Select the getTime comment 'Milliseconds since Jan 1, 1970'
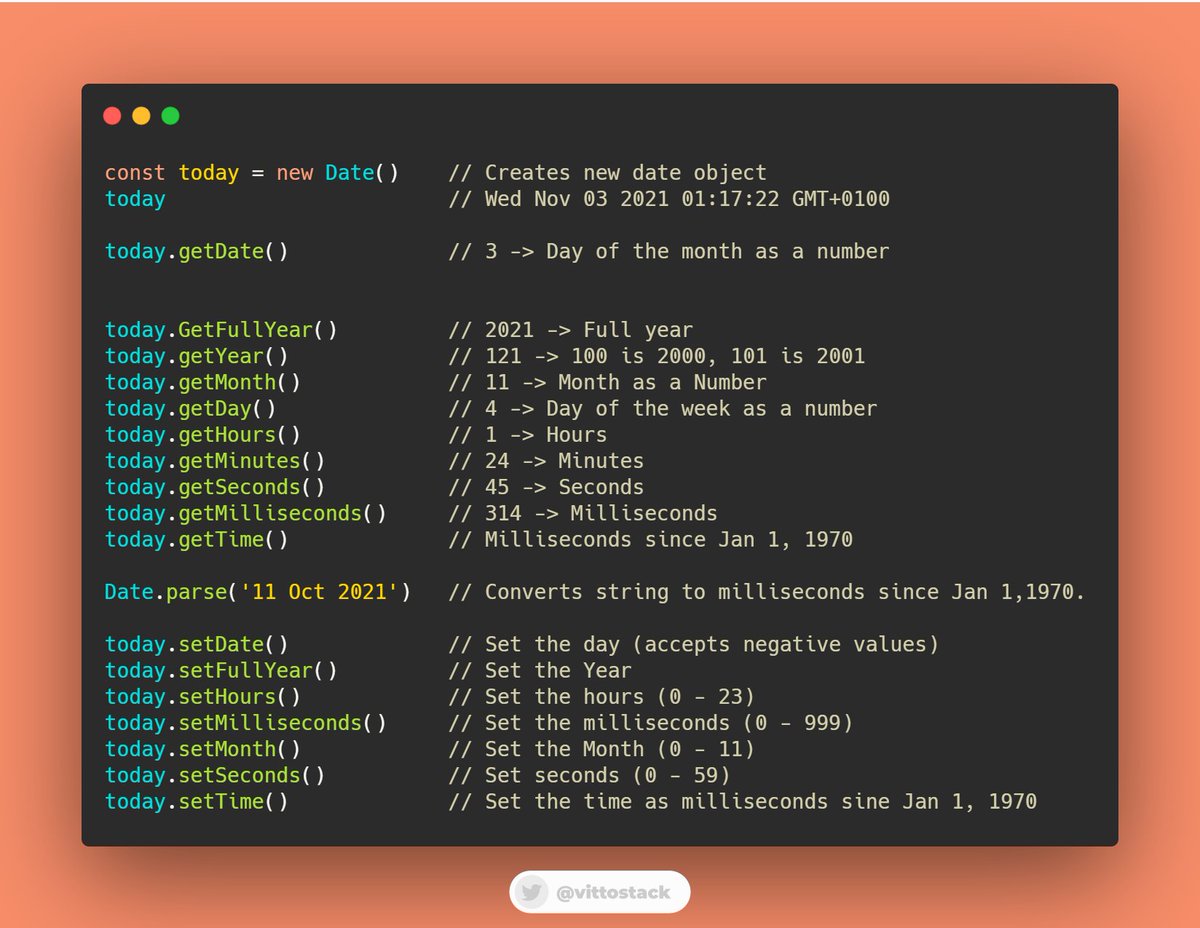Screen dimensions: 1200x928 pos(669,539)
